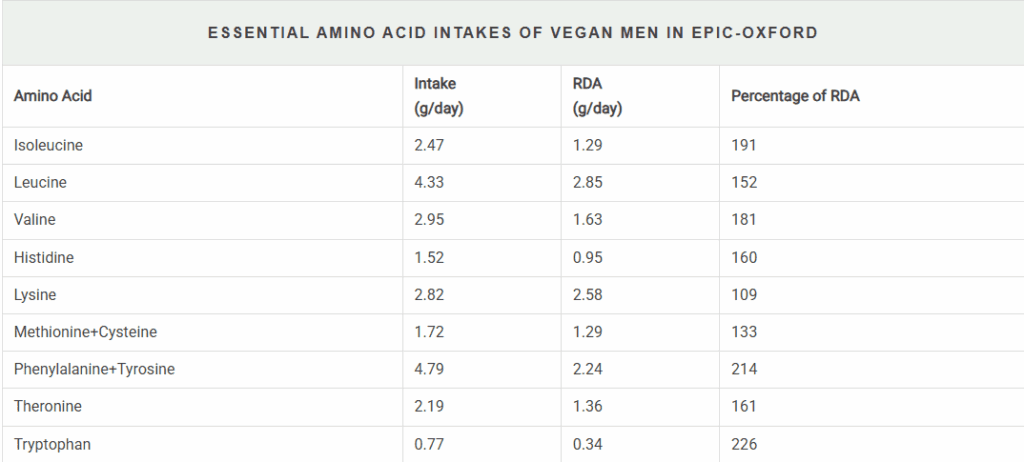
Task: Select Lysine's RDA value 2.58
Action: pyautogui.click(x=588, y=294)
